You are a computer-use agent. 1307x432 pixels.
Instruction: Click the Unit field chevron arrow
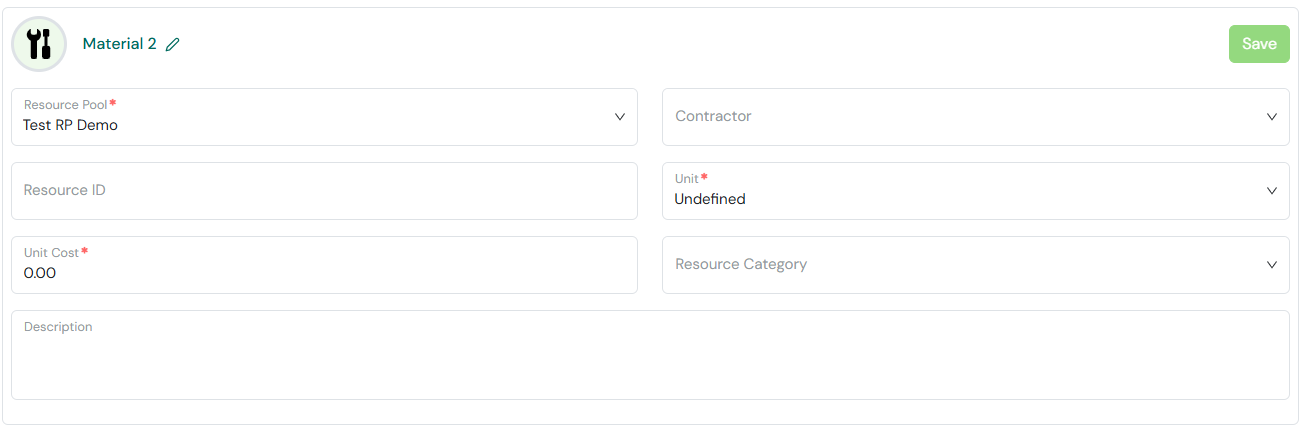pos(1272,190)
